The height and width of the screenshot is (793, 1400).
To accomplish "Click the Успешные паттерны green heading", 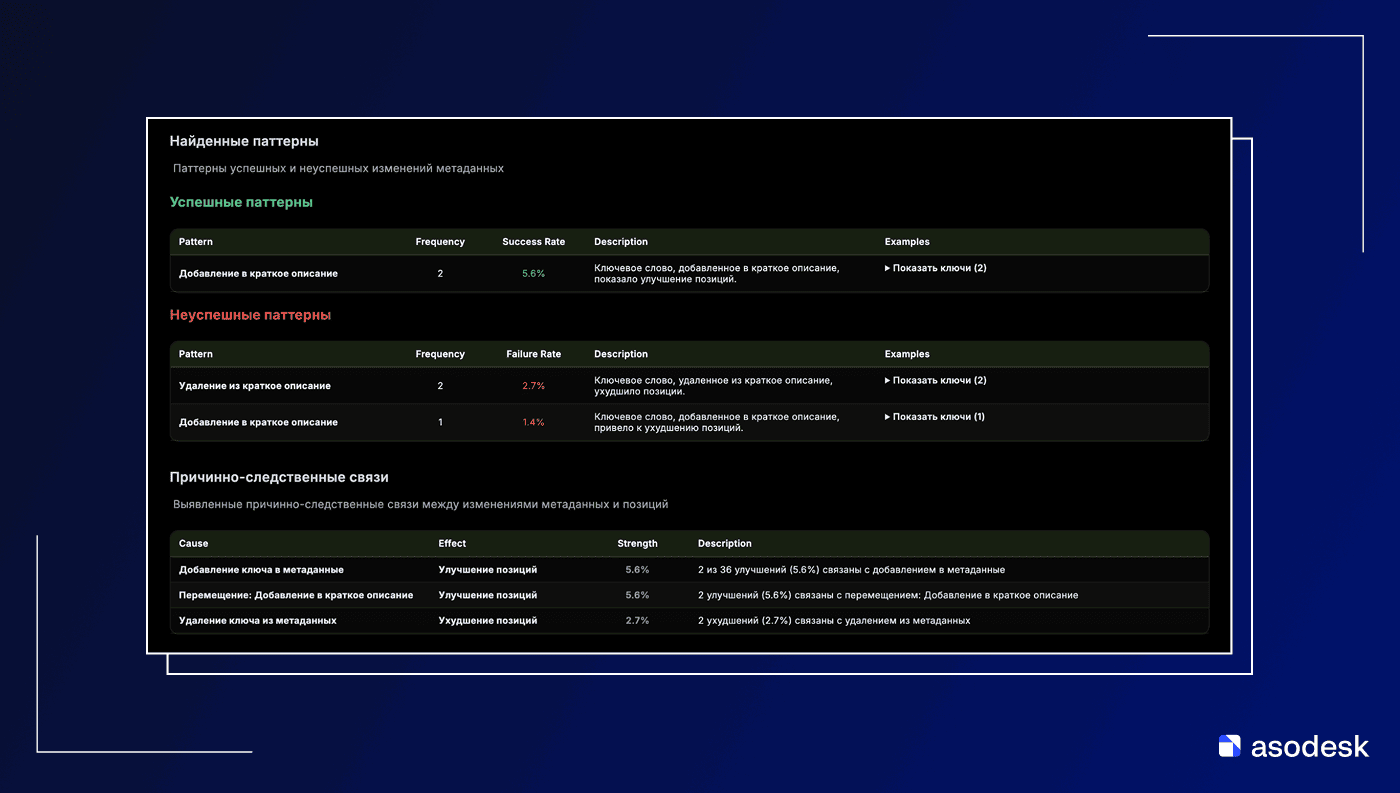I will click(241, 202).
